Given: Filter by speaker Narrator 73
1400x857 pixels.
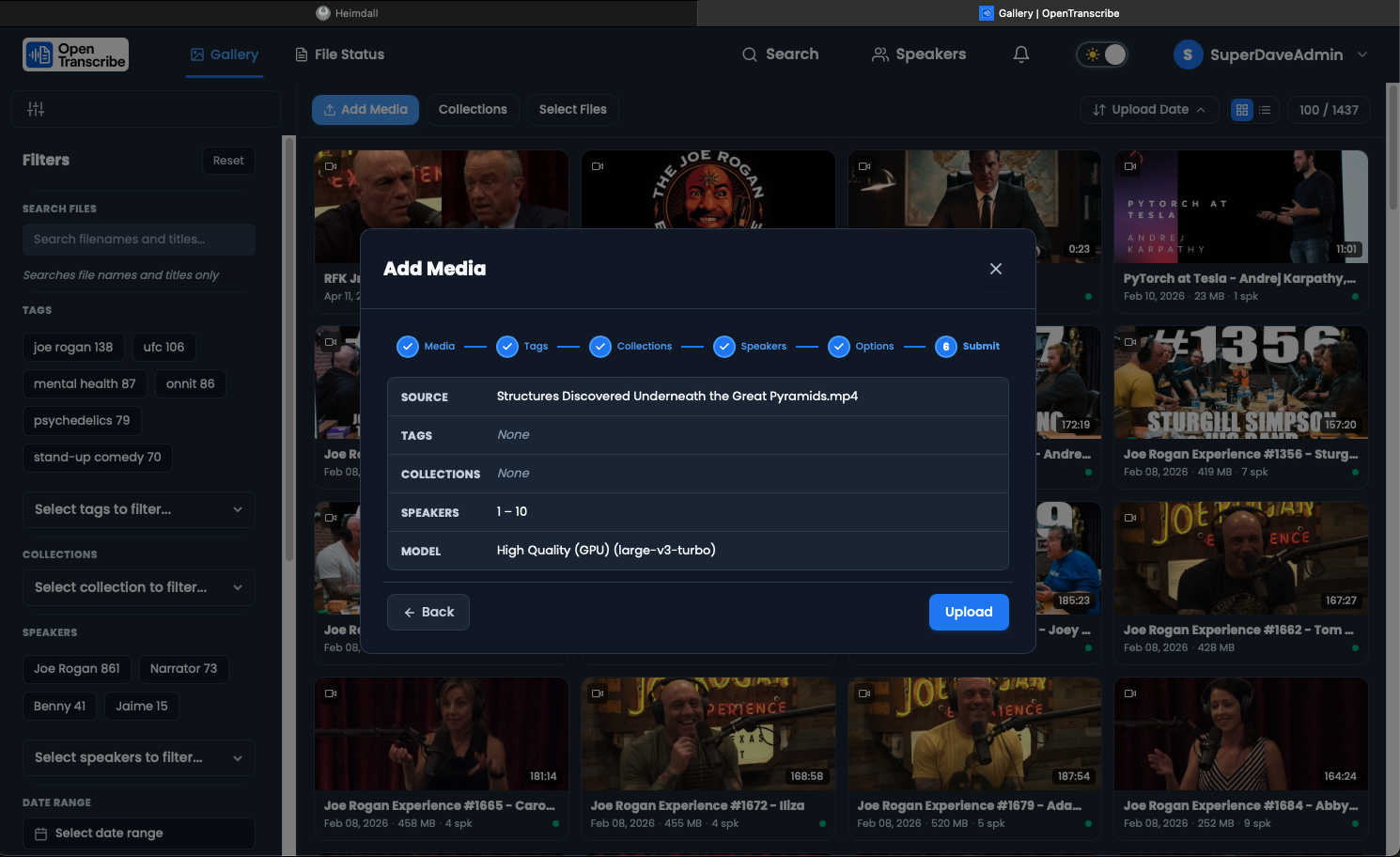Looking at the screenshot, I should tap(184, 669).
